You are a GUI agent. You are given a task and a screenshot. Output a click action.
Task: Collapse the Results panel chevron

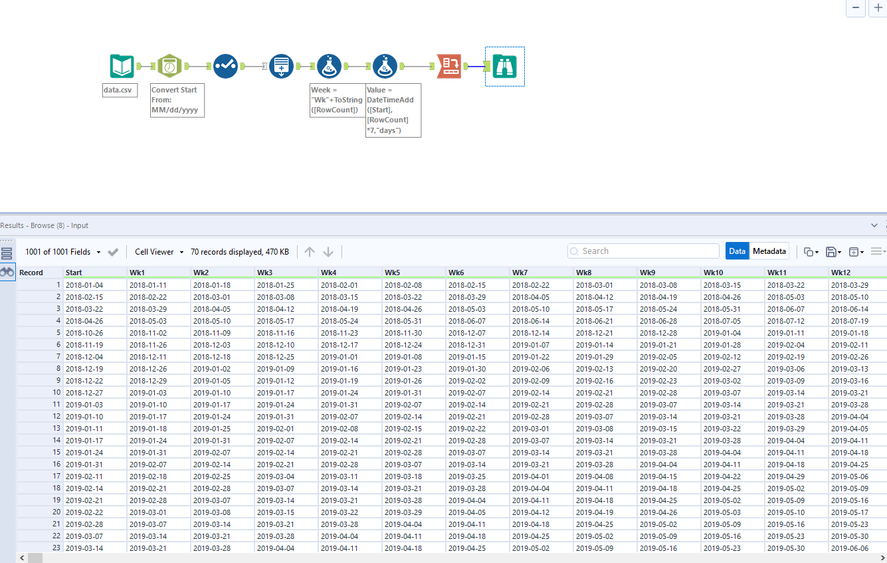click(x=875, y=226)
